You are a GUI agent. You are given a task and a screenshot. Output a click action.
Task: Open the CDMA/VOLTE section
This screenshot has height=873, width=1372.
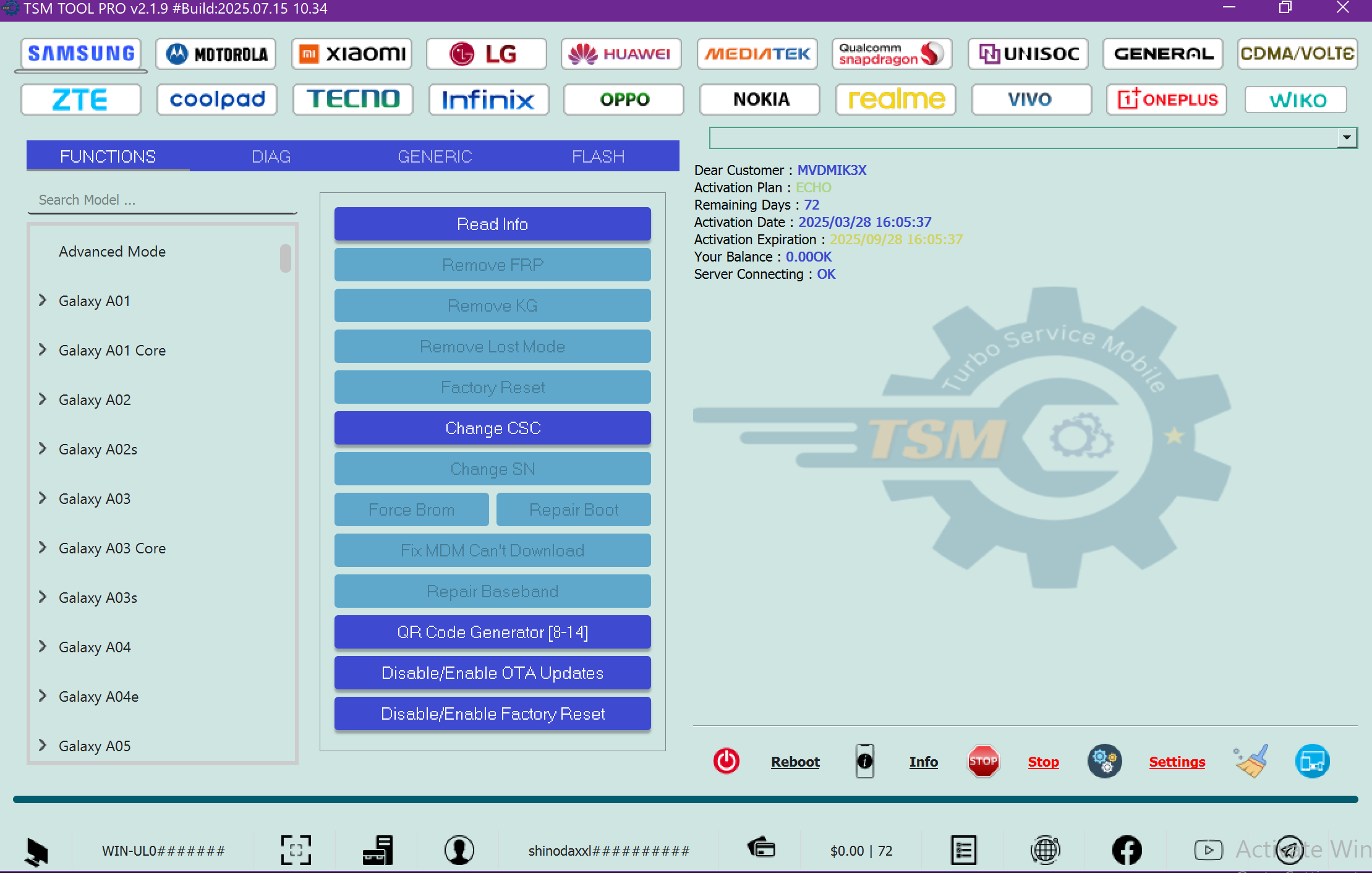point(1298,54)
